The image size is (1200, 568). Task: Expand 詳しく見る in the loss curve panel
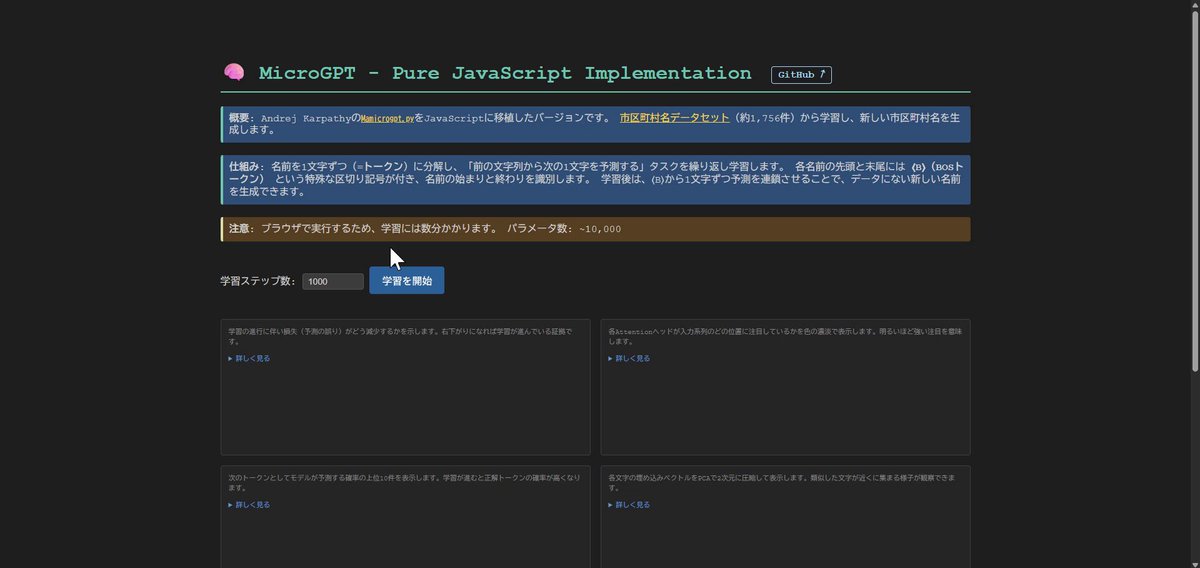tap(249, 358)
